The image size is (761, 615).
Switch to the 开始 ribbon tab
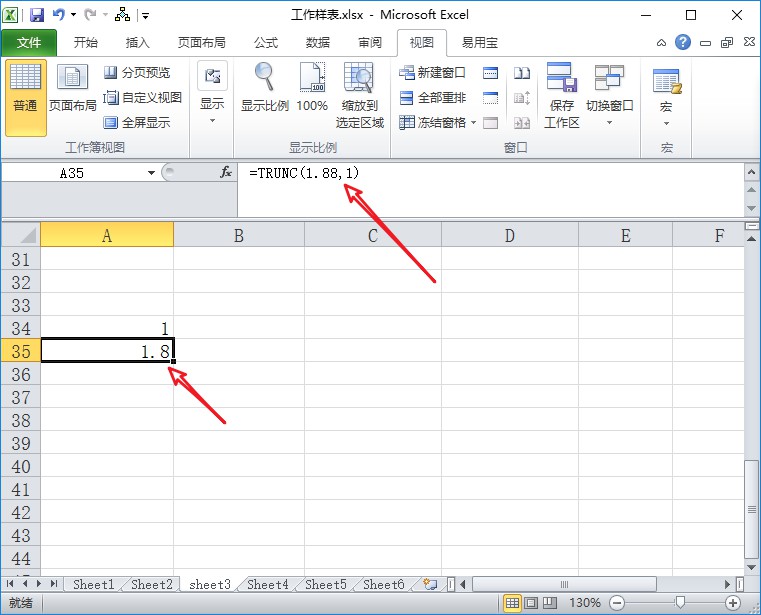click(x=85, y=43)
